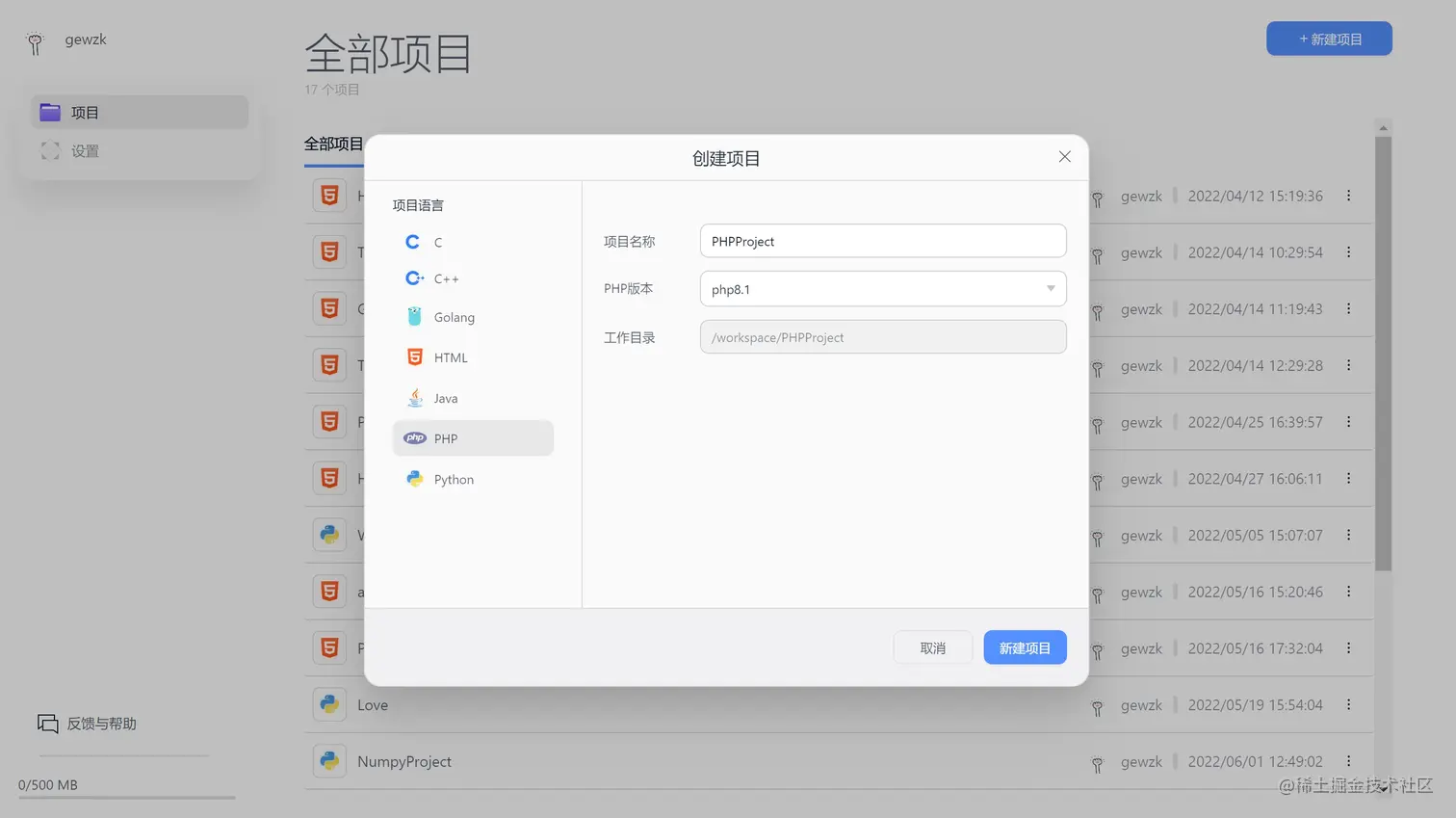Viewport: 1456px width, 818px height.
Task: Open more options for 2022/05/16 15:20:46 row
Action: pos(1348,592)
